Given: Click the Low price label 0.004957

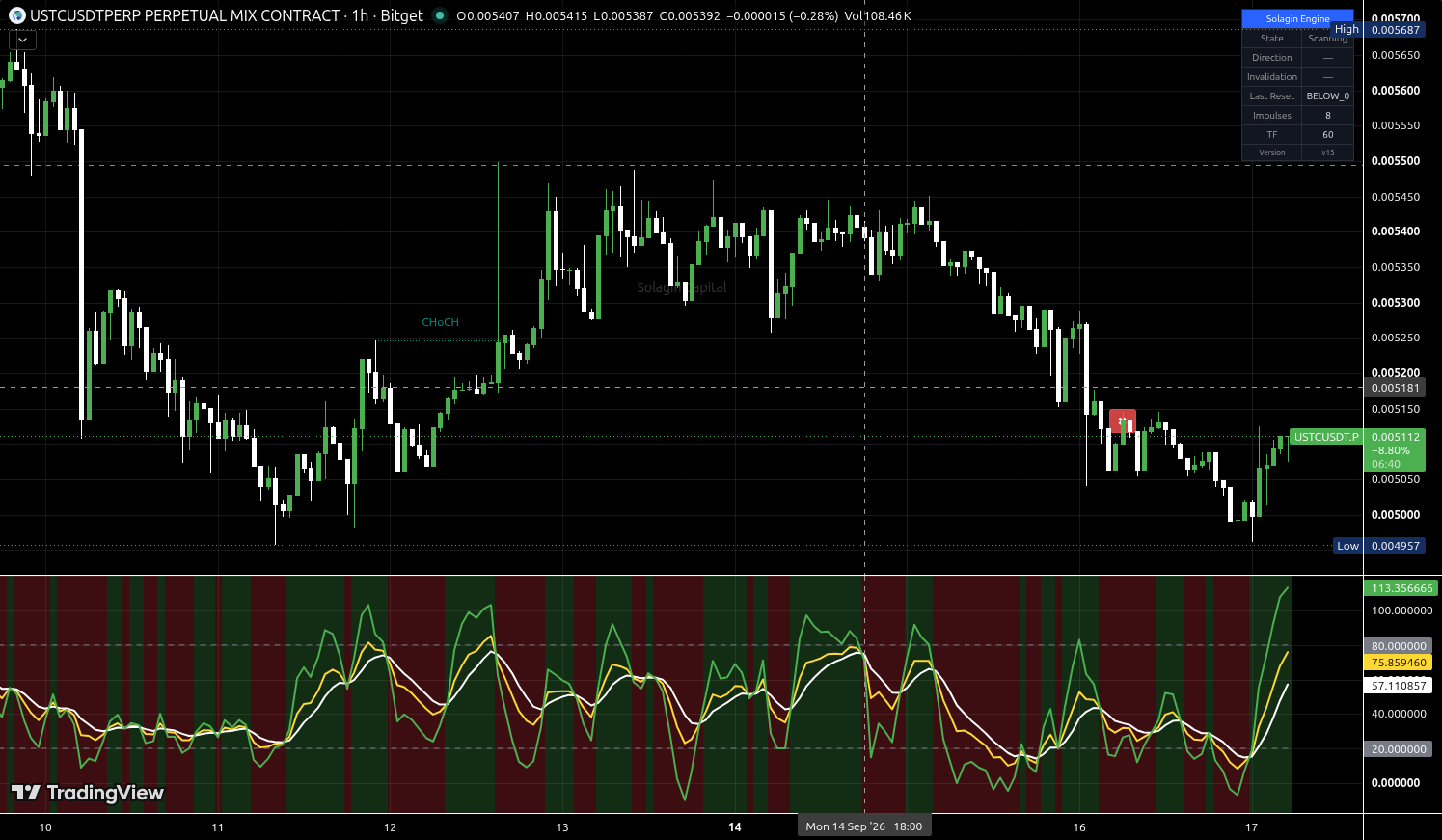Looking at the screenshot, I should pos(1396,546).
